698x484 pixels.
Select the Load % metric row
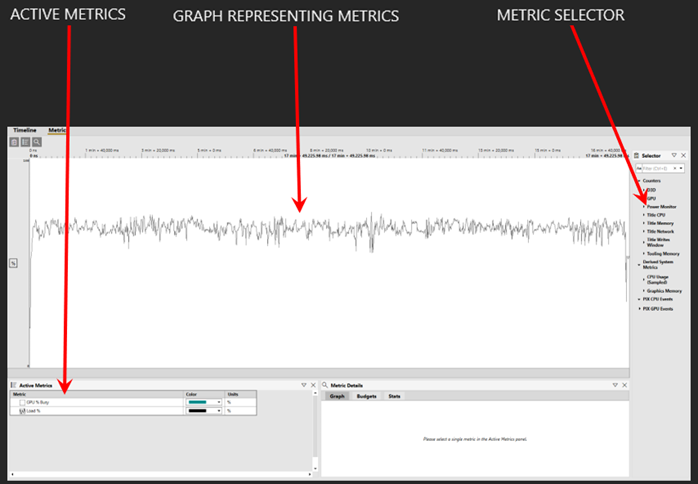(x=133, y=411)
